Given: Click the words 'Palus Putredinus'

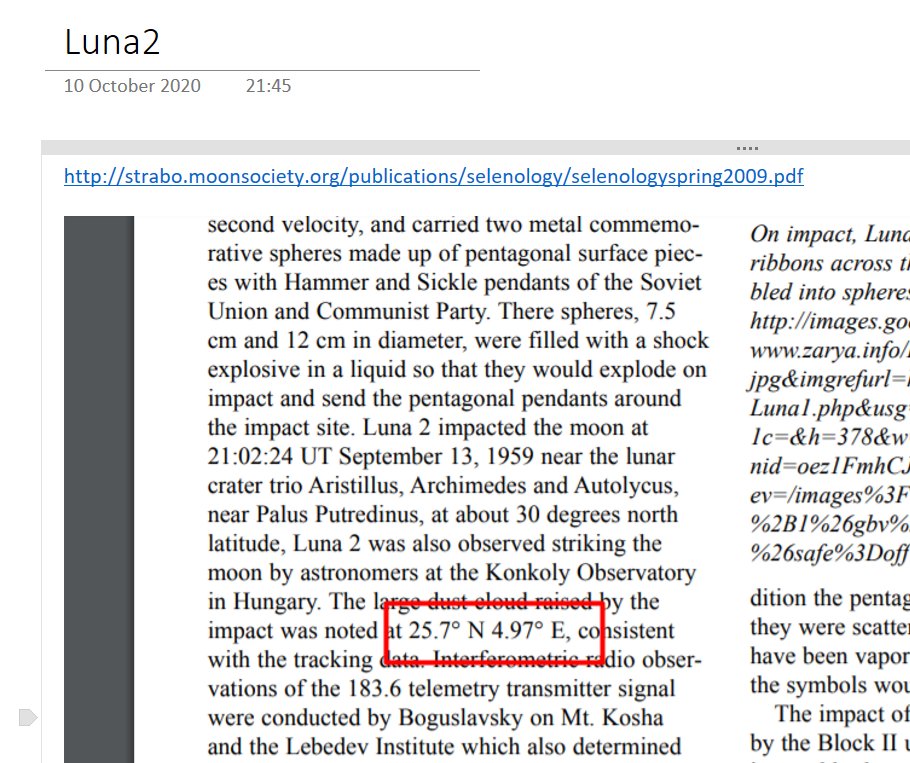Looking at the screenshot, I should click(x=339, y=515).
